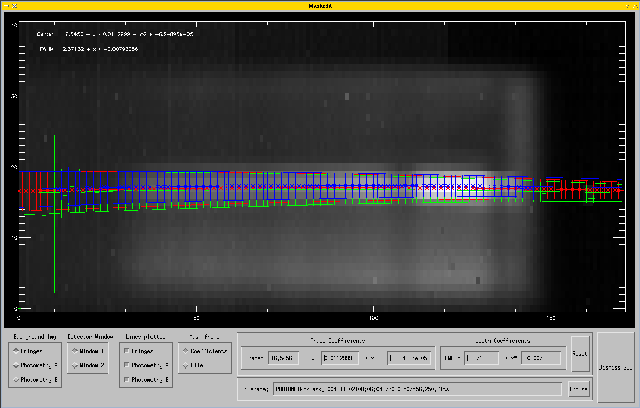Click the width x coefficient field
The height and width of the screenshot is (408, 640).
click(x=541, y=358)
